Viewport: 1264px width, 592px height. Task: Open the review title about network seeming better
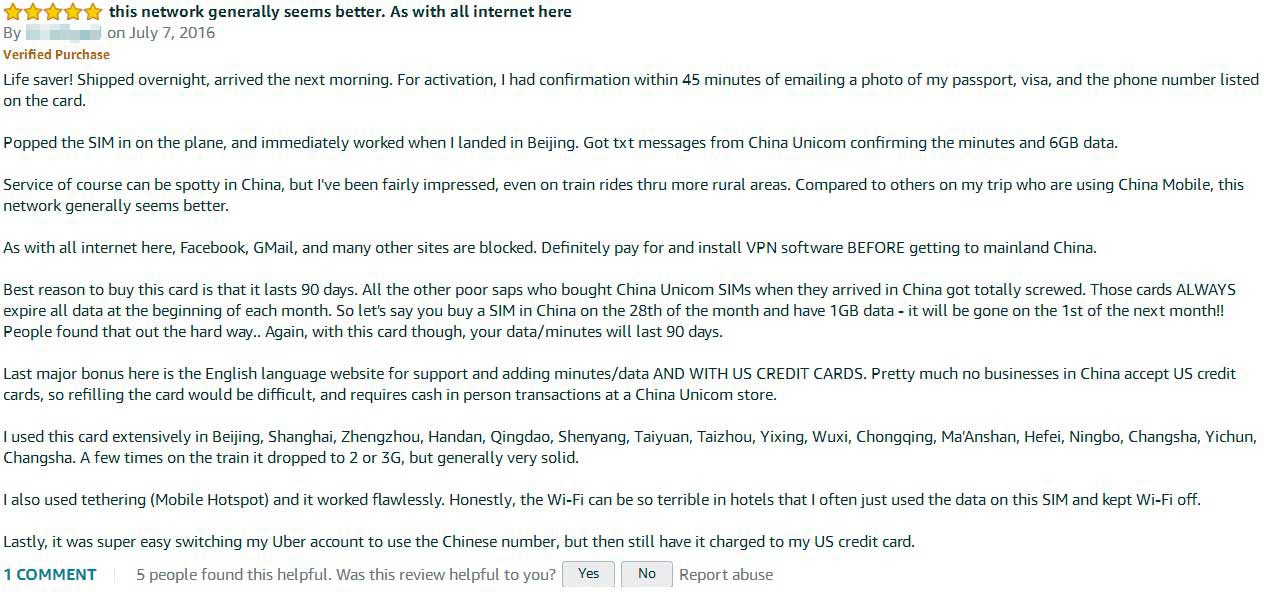[x=340, y=12]
